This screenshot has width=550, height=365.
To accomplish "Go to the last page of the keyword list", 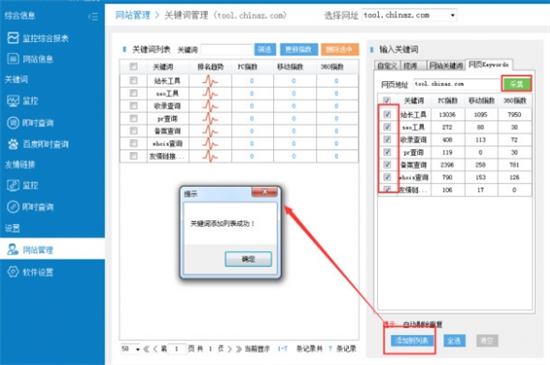I will coord(239,349).
